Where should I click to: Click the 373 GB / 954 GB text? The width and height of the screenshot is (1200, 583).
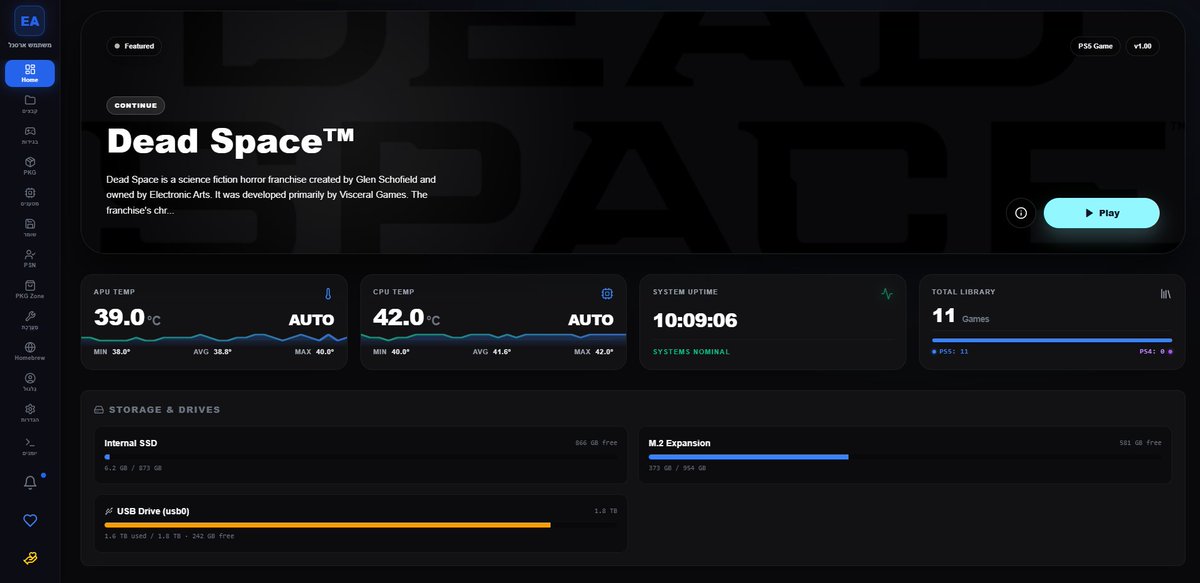pos(677,468)
